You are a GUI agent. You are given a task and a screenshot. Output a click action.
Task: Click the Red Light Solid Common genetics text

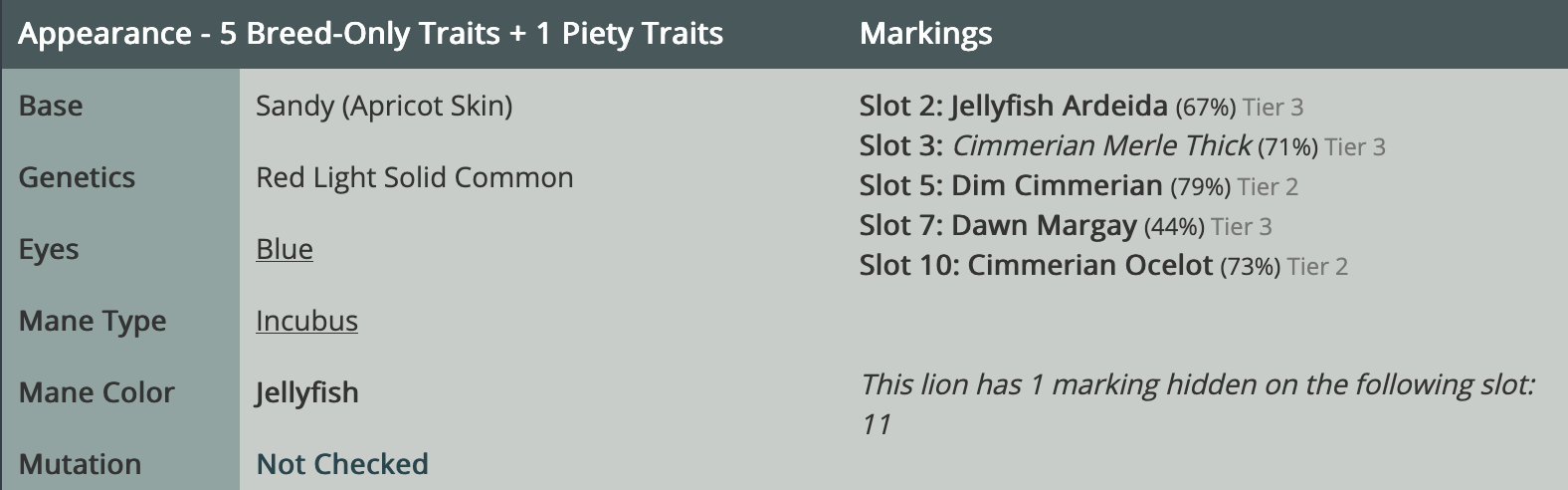414,177
